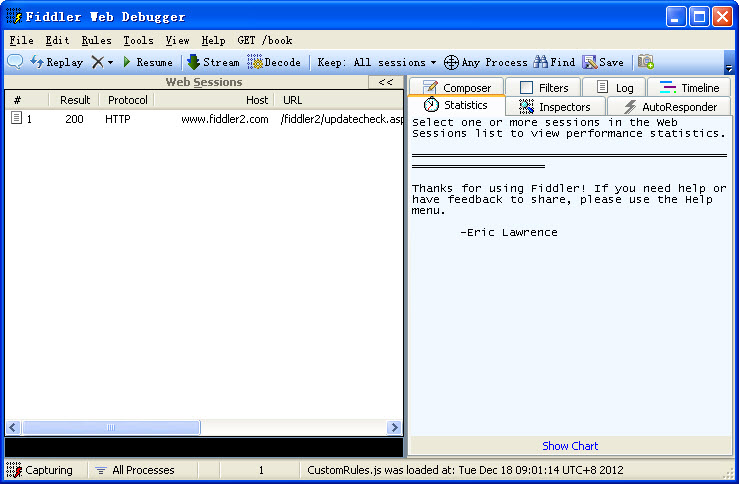
Task: Open the Tools menu
Action: coord(139,41)
